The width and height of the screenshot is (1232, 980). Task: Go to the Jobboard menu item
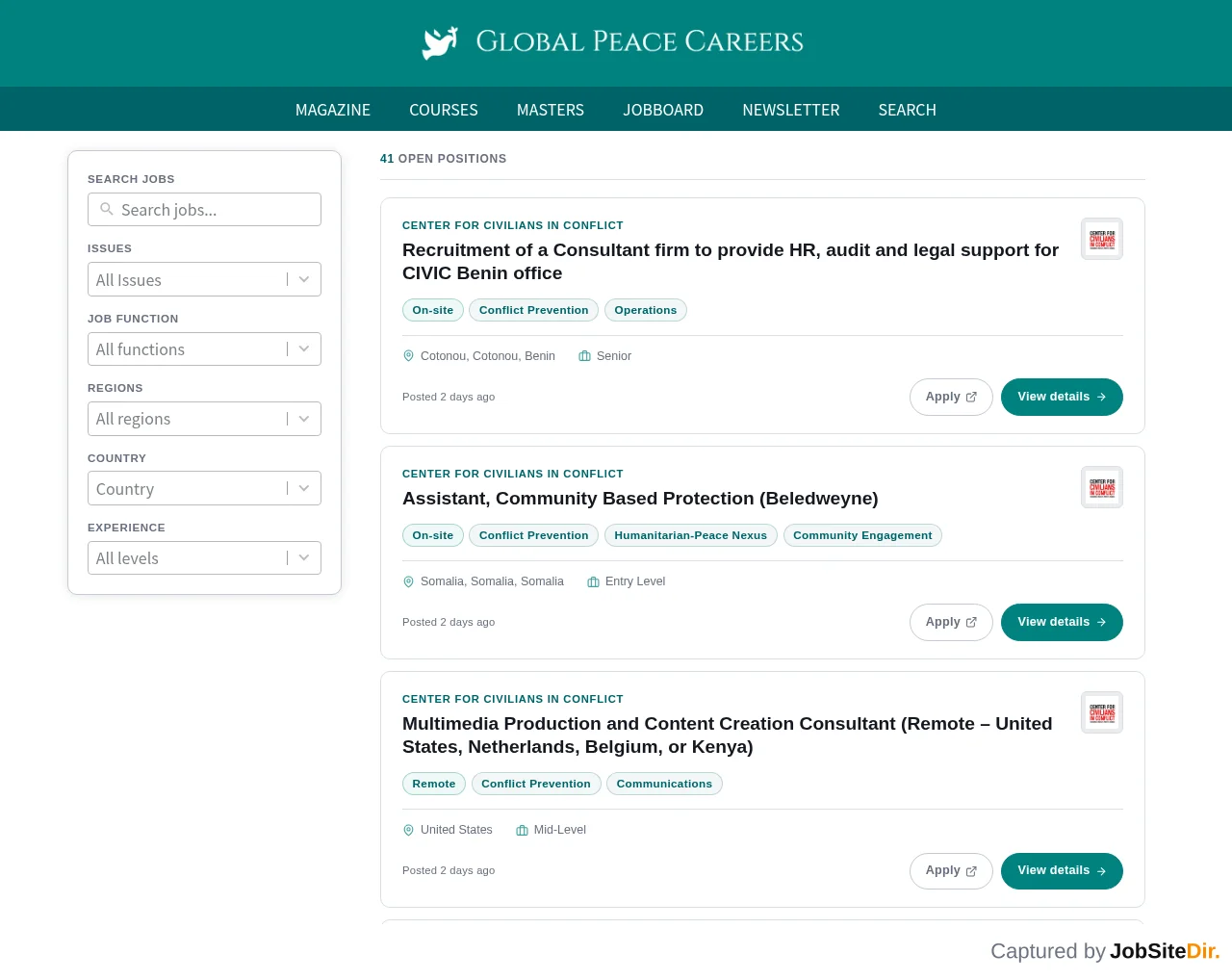coord(663,110)
